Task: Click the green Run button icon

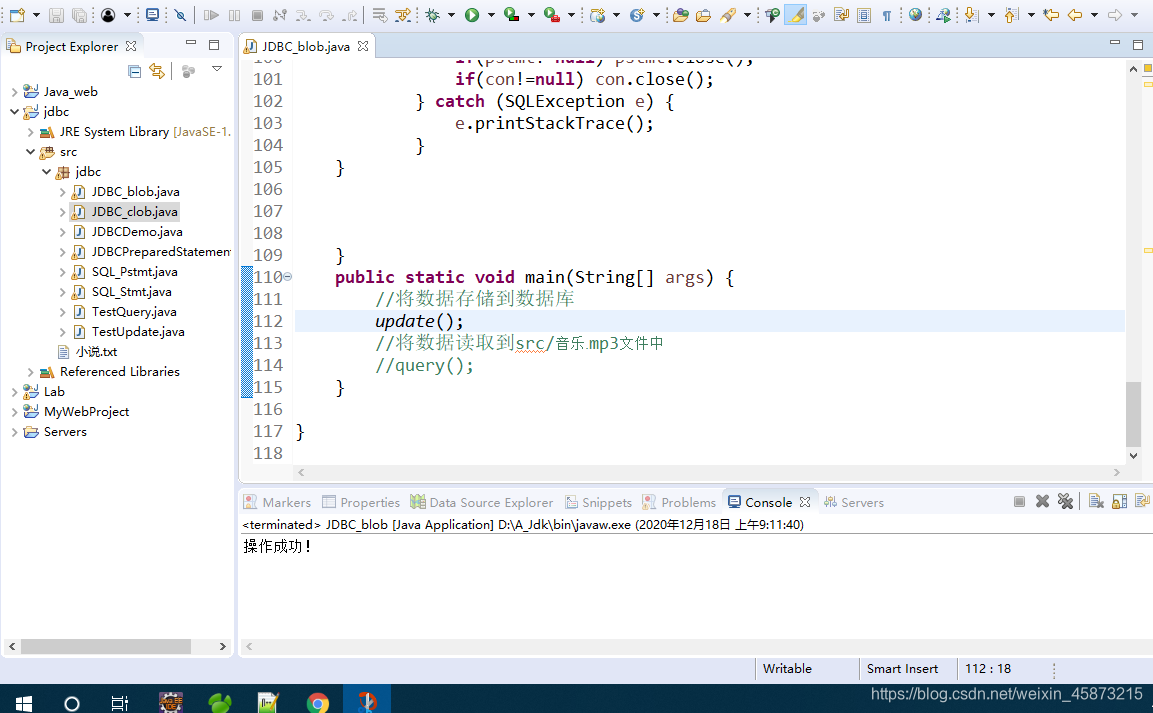Action: pyautogui.click(x=472, y=15)
